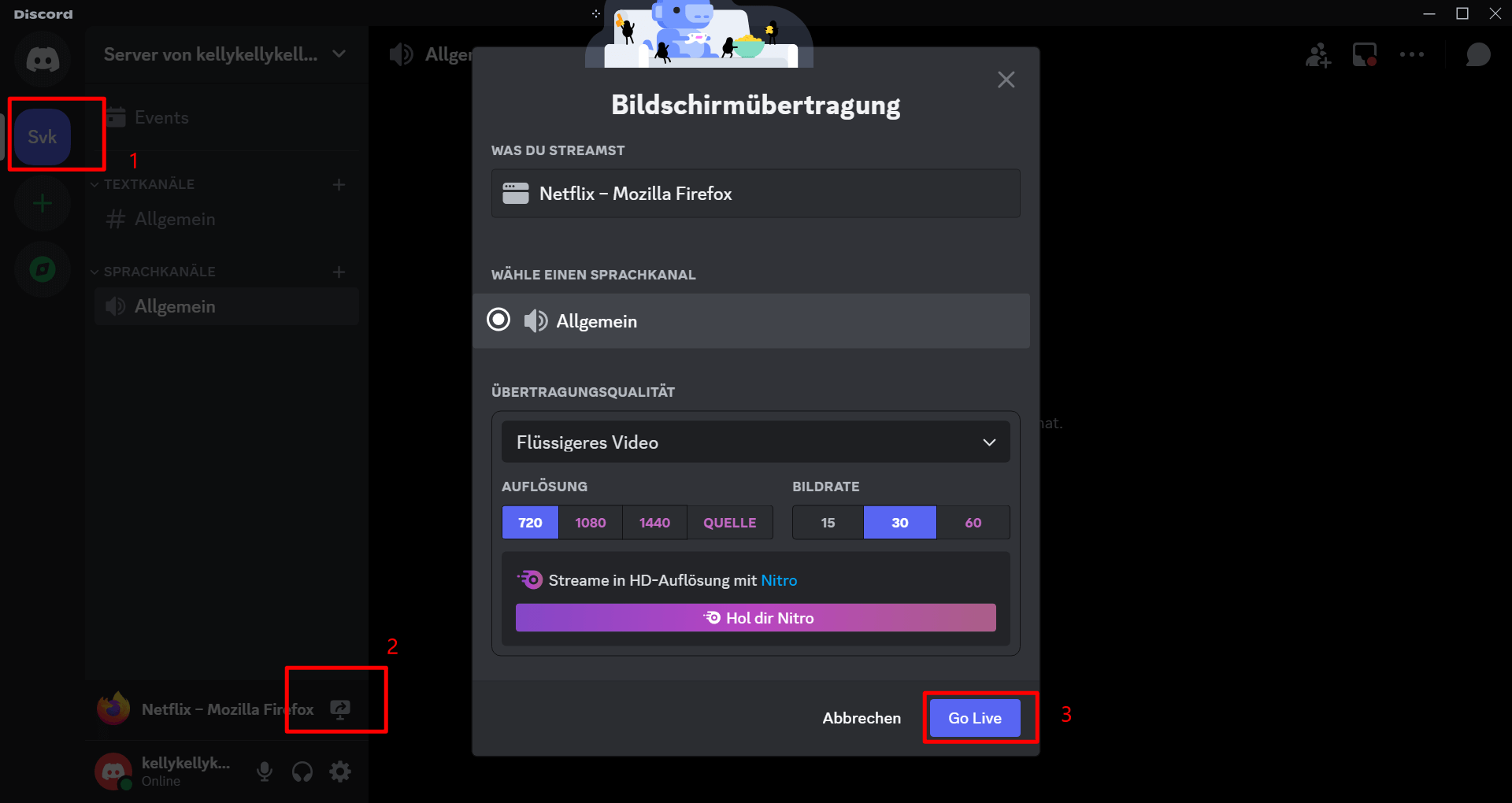Open more options three dots in header

1412,54
